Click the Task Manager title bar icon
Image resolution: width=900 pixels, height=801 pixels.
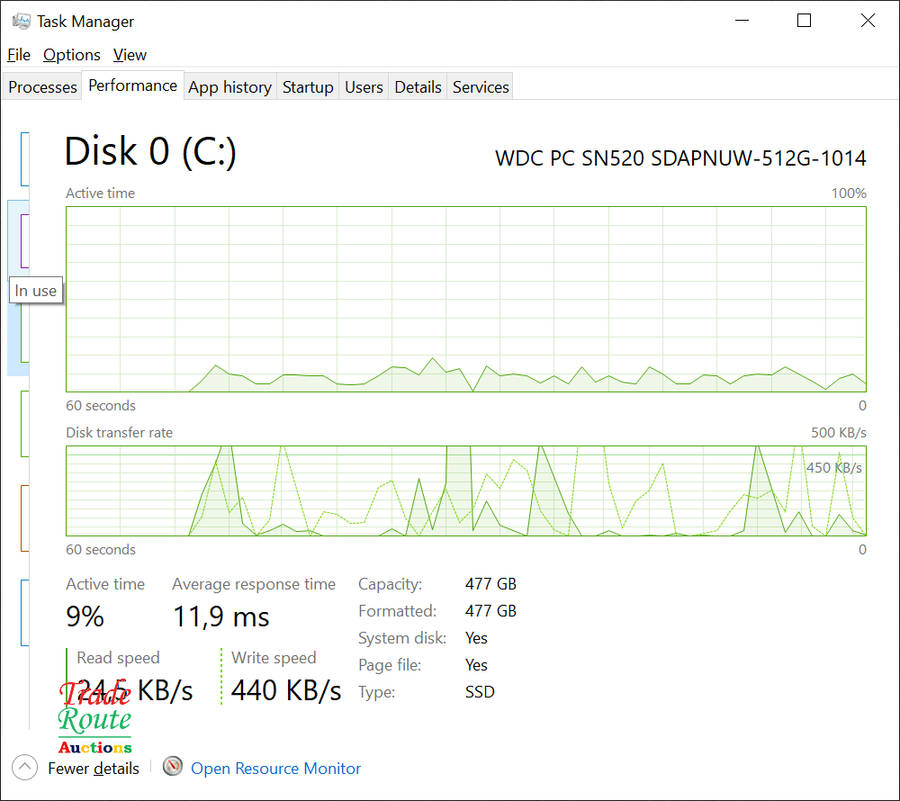pyautogui.click(x=21, y=21)
